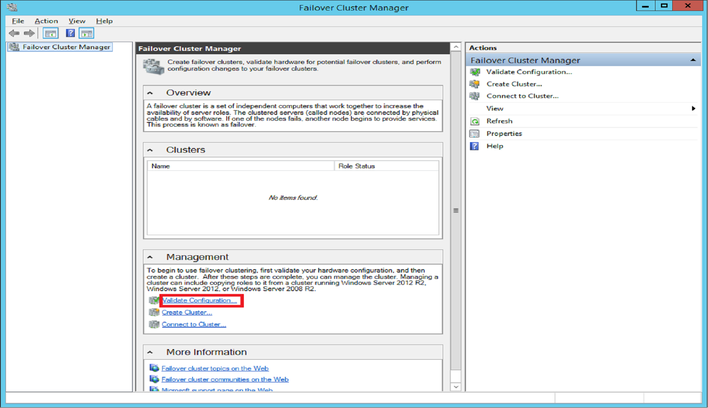Click the center pane scrollbar thumb

coord(456,210)
